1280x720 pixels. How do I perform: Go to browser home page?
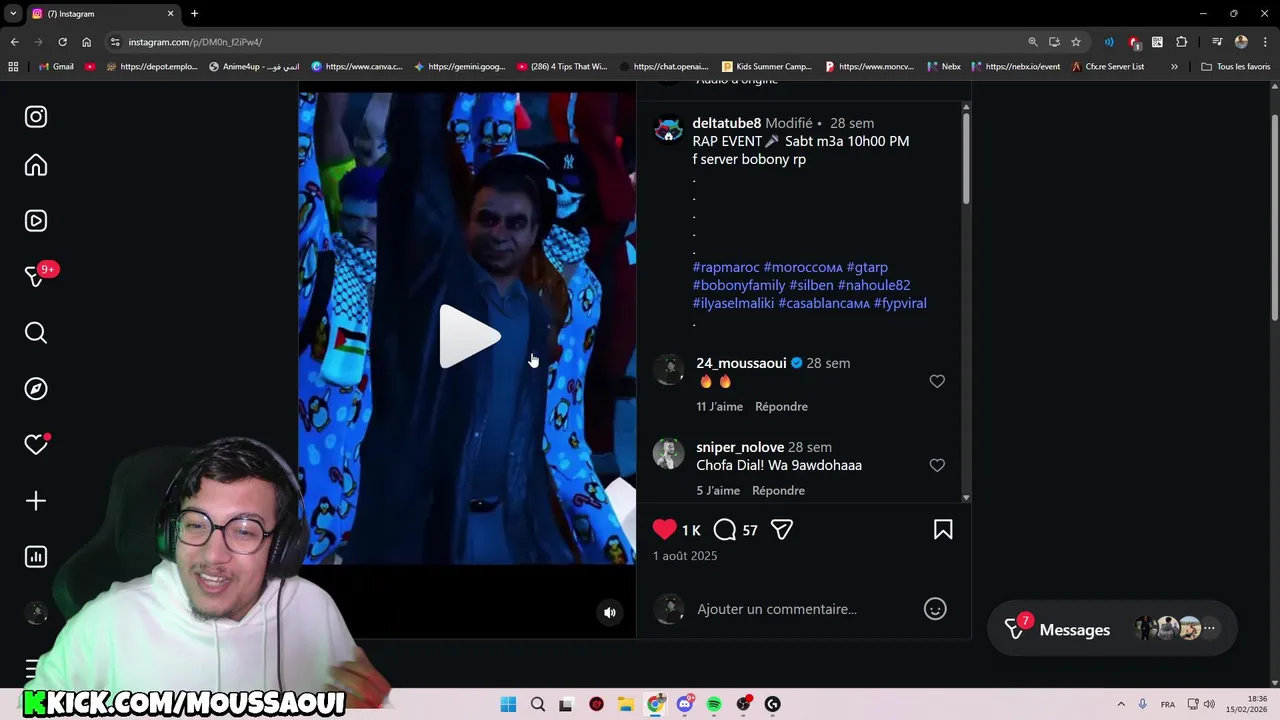tap(87, 42)
